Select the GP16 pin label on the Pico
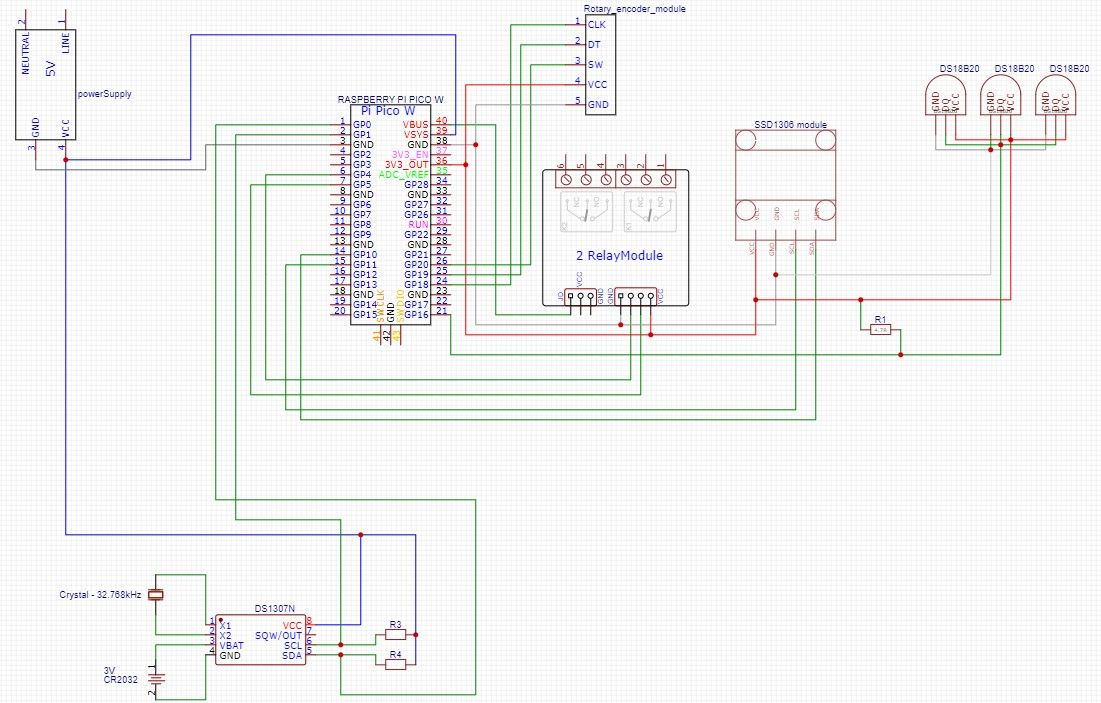Viewport: 1101px width, 703px height. (x=416, y=315)
